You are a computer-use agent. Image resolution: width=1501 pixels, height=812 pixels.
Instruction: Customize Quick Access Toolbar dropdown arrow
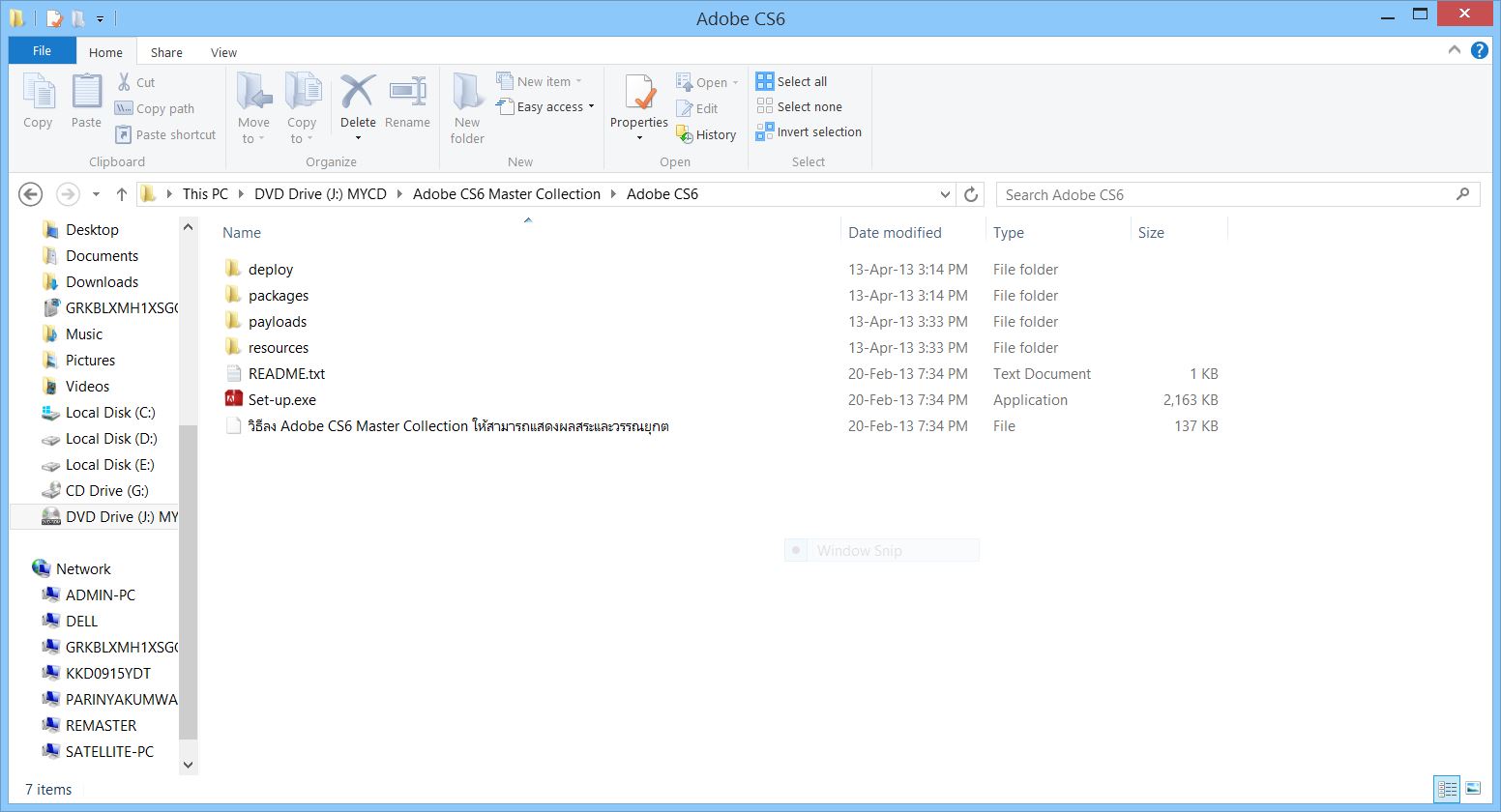tap(100, 18)
